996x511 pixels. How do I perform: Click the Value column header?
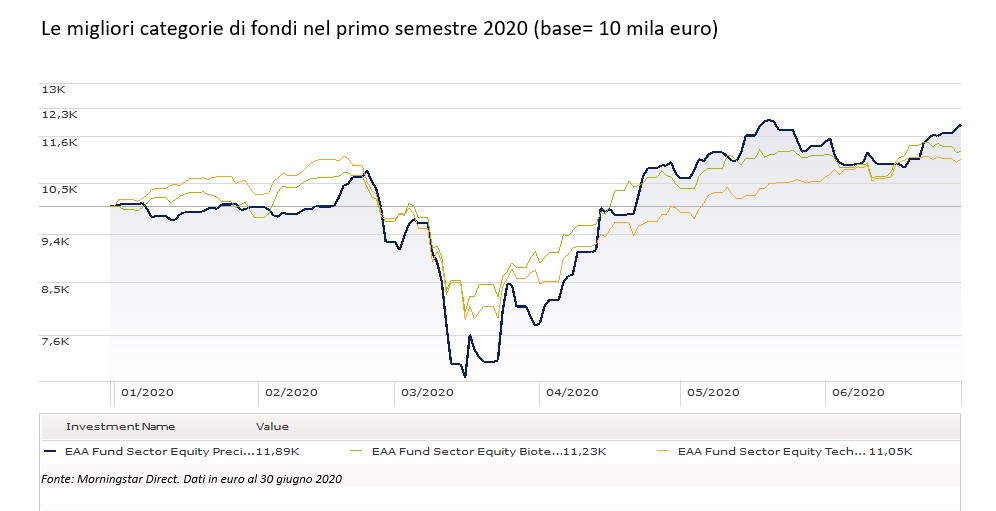click(272, 426)
